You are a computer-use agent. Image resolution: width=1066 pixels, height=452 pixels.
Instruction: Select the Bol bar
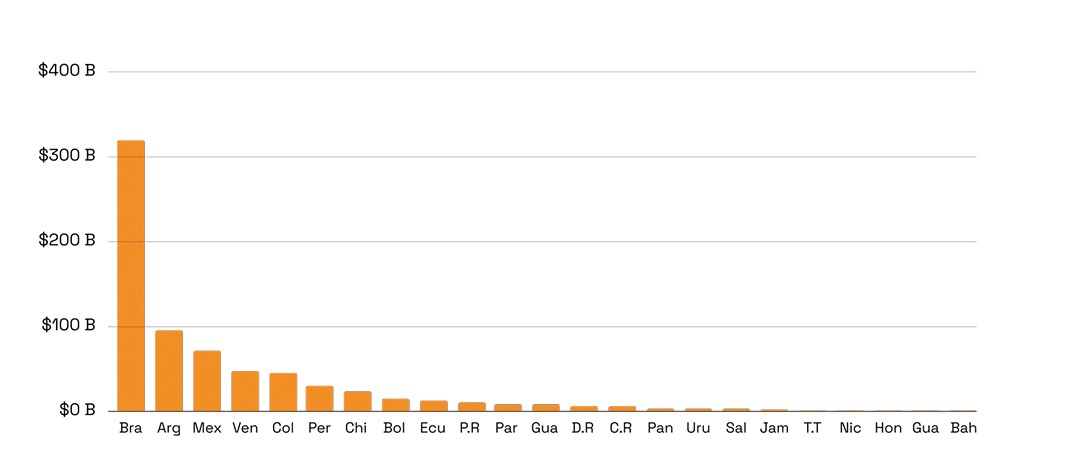point(396,405)
